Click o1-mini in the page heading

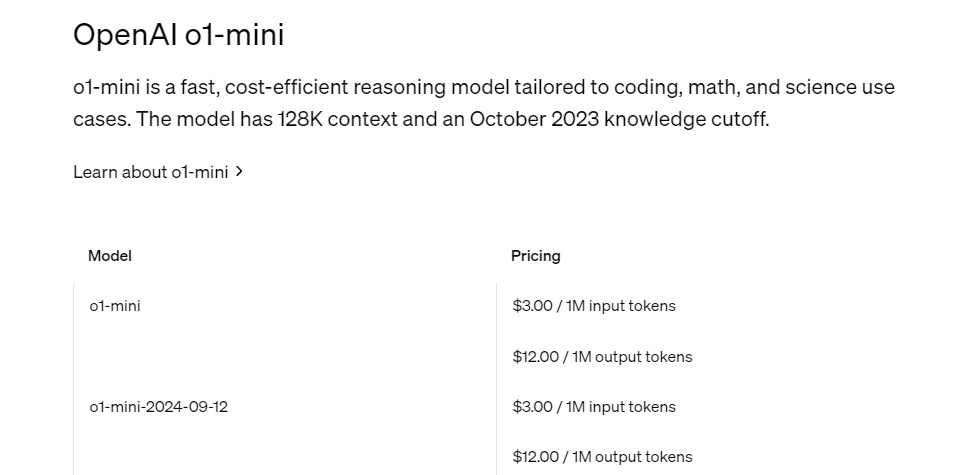(235, 35)
